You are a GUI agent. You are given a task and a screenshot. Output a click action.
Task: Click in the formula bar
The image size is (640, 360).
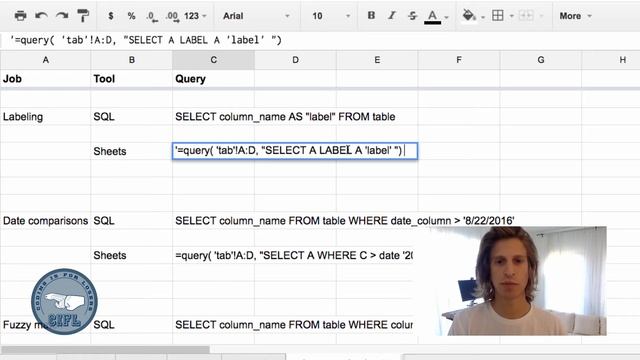coord(320,40)
